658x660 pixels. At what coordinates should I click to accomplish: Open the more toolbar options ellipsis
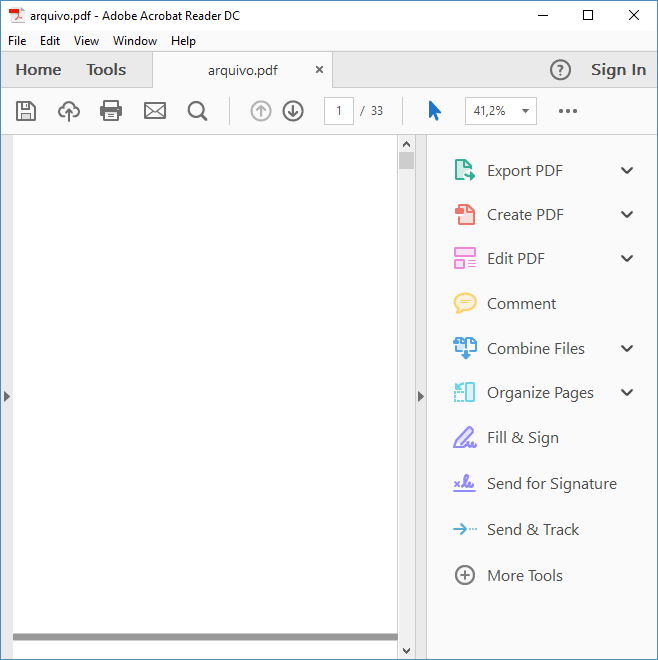coord(568,111)
